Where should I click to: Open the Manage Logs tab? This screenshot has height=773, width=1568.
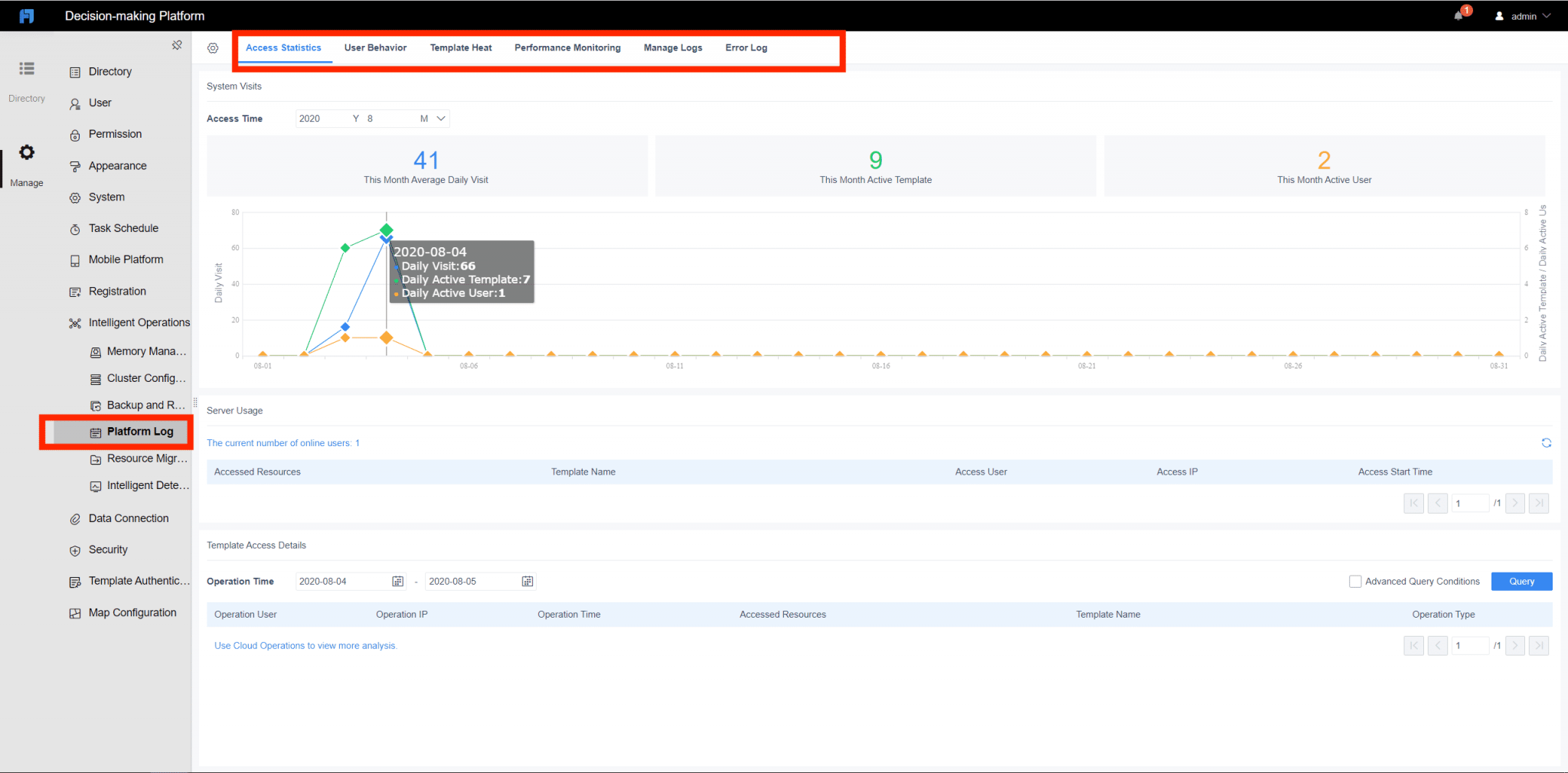[673, 47]
